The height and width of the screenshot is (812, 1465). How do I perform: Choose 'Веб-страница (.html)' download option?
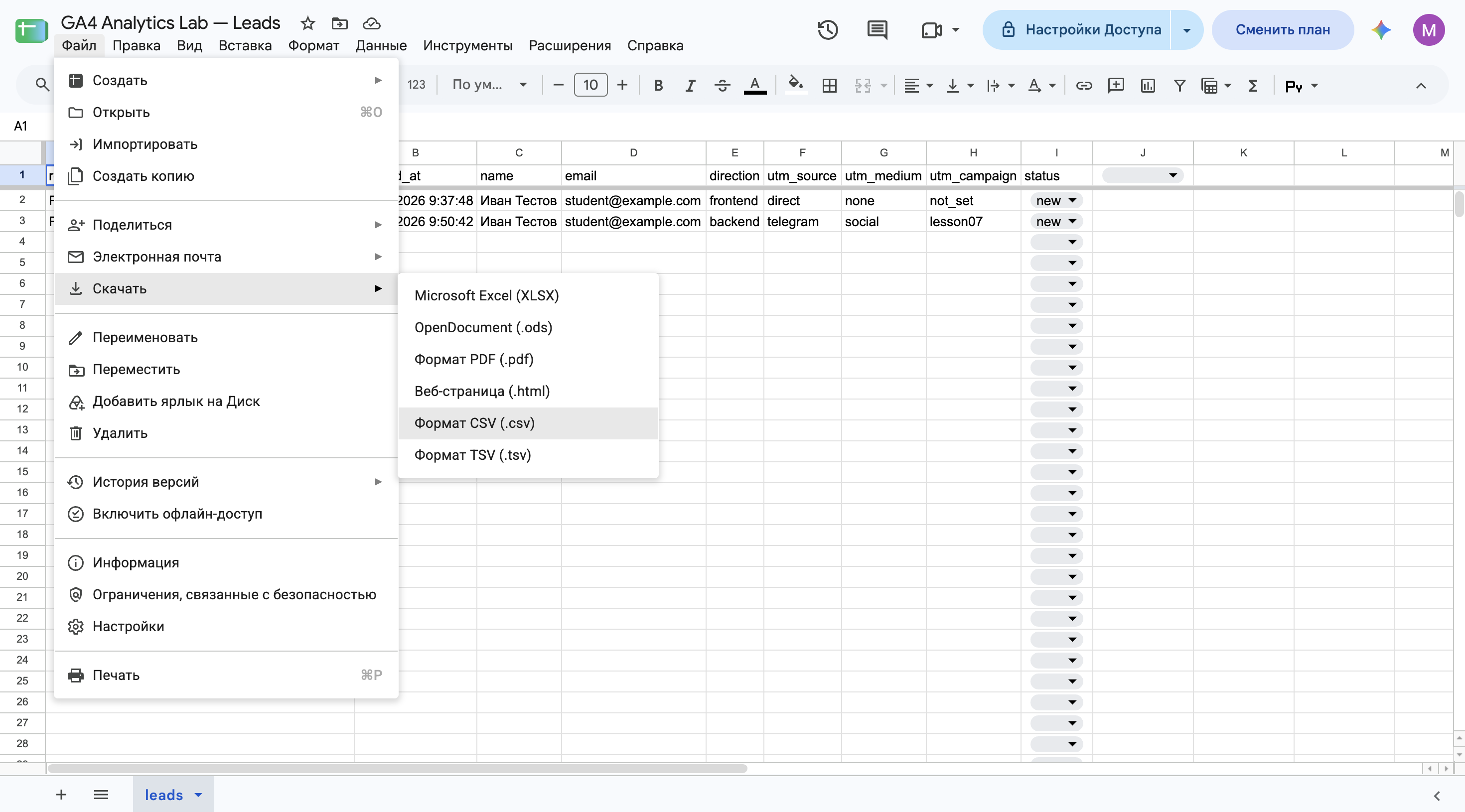[528, 391]
